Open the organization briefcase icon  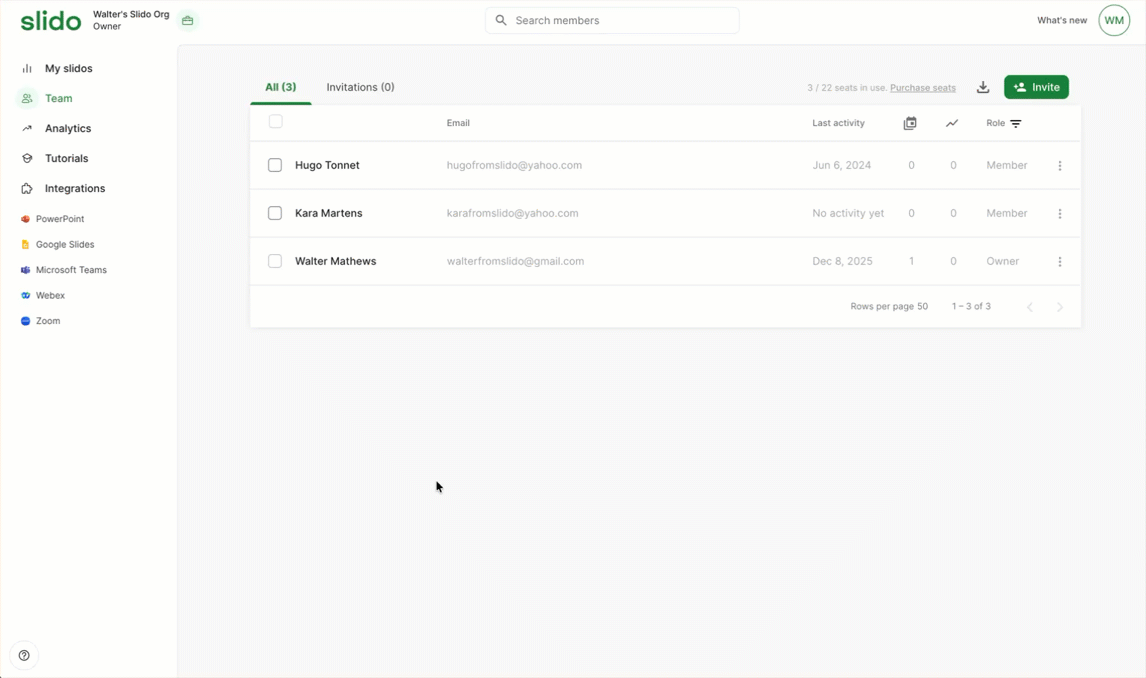tap(188, 20)
